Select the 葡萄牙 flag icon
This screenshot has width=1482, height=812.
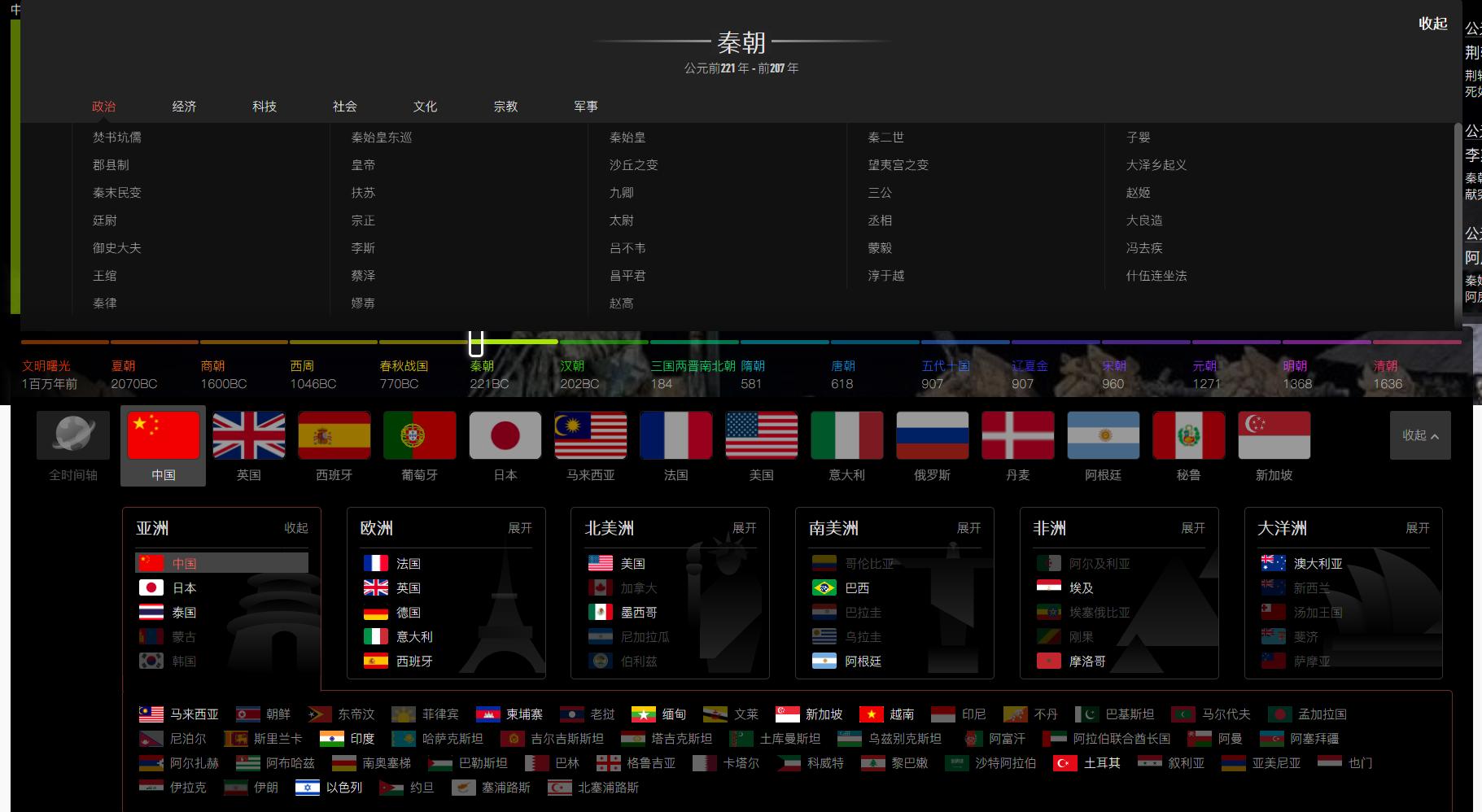420,435
